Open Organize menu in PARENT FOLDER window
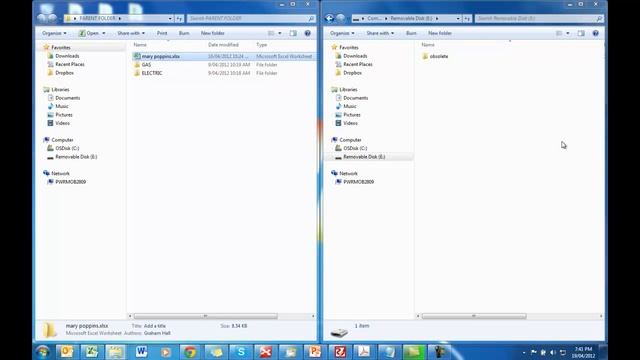 (x=54, y=33)
